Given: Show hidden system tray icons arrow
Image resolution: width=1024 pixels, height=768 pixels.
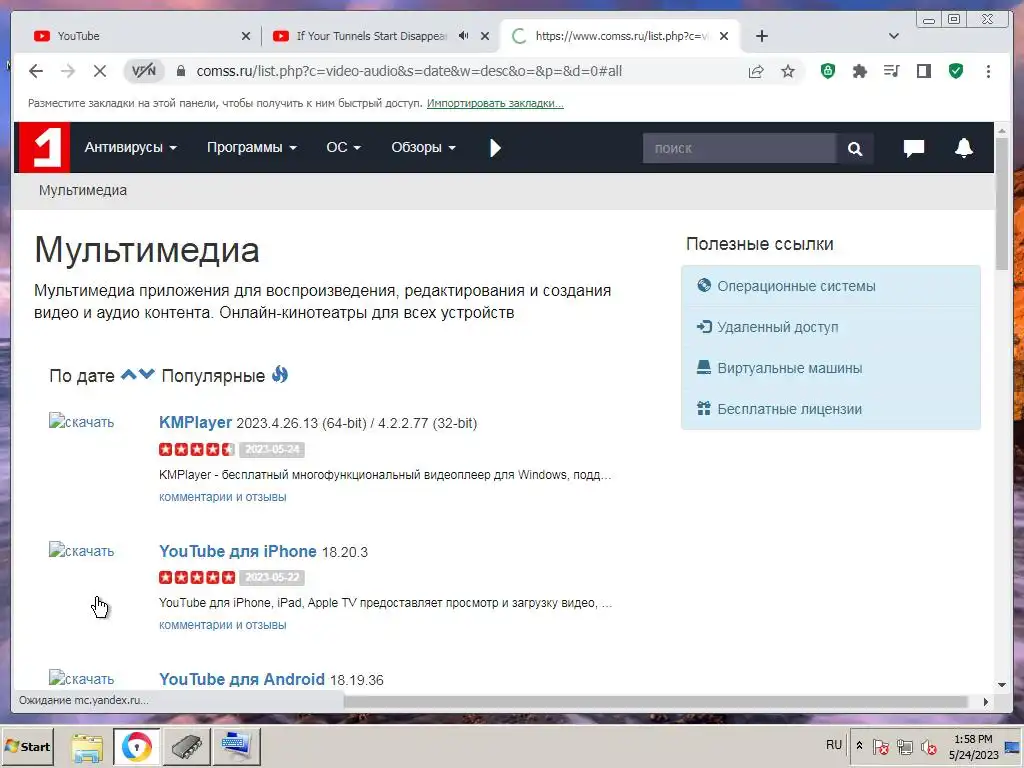Looking at the screenshot, I should point(859,745).
